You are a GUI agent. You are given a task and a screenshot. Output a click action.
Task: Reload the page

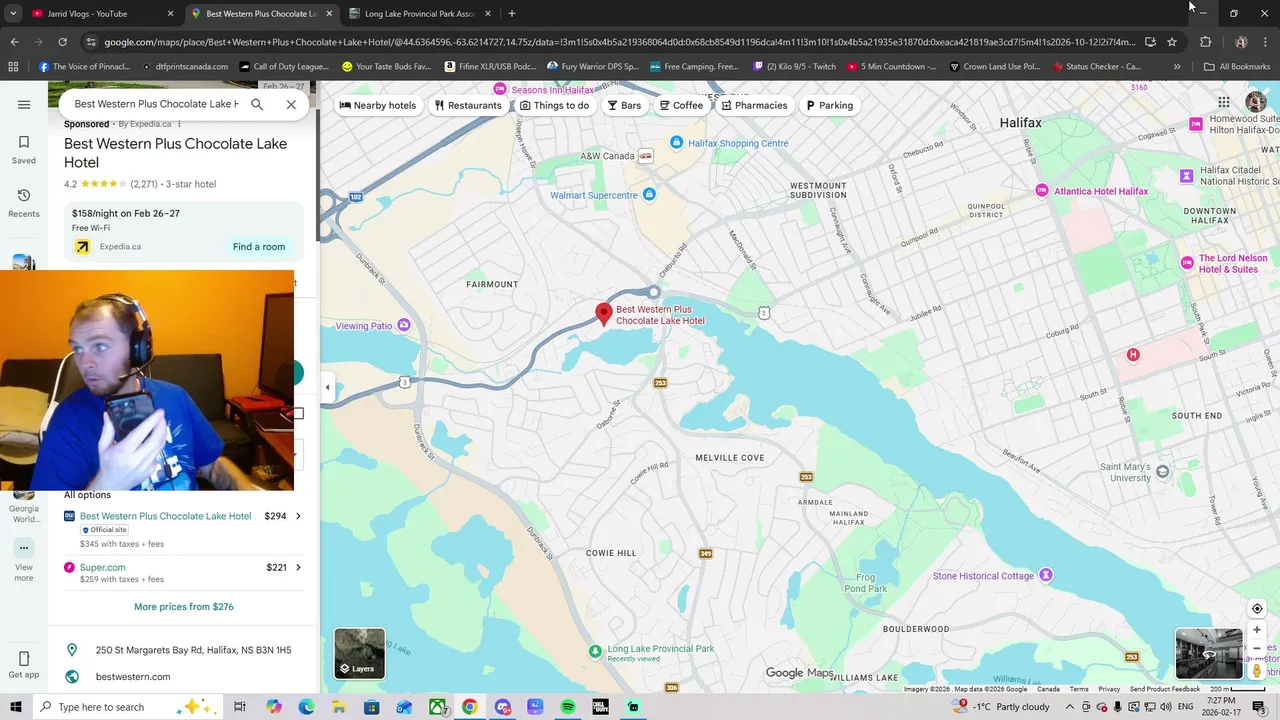[62, 42]
